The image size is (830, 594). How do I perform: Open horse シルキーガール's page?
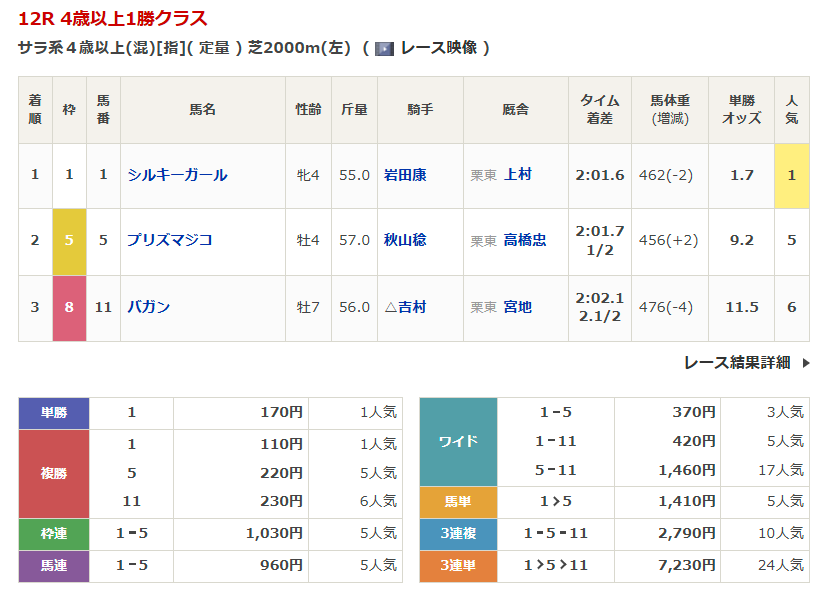[177, 175]
